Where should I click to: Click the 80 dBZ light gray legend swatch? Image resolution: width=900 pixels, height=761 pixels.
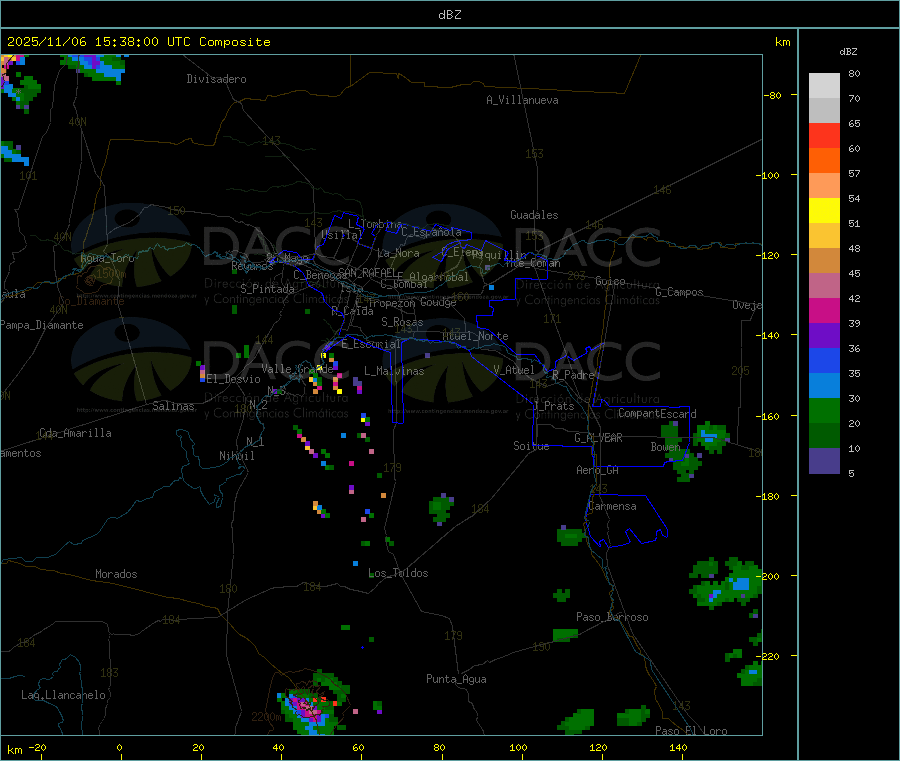(824, 85)
